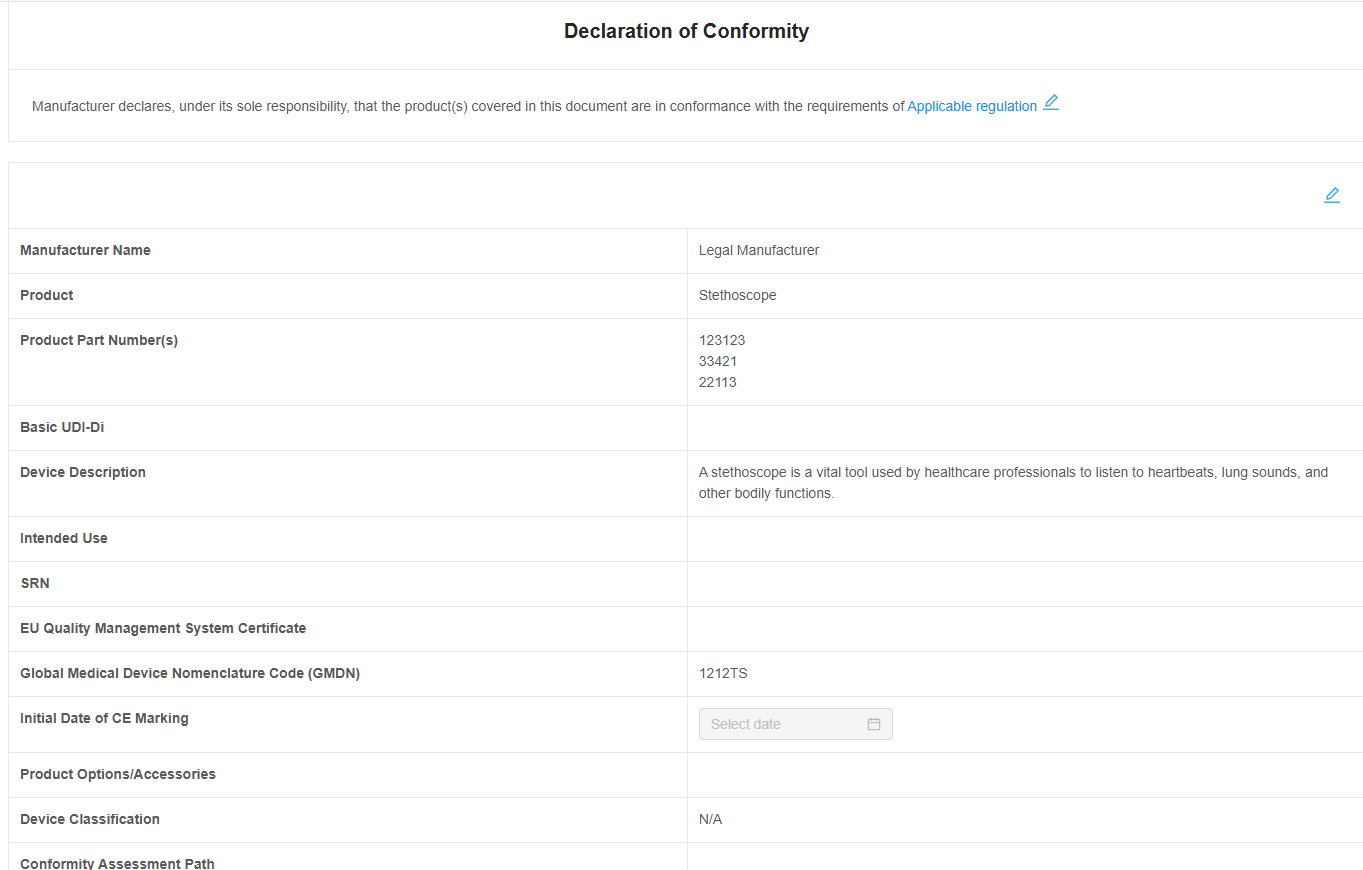Click the GMDN code value 1212TS

(723, 673)
